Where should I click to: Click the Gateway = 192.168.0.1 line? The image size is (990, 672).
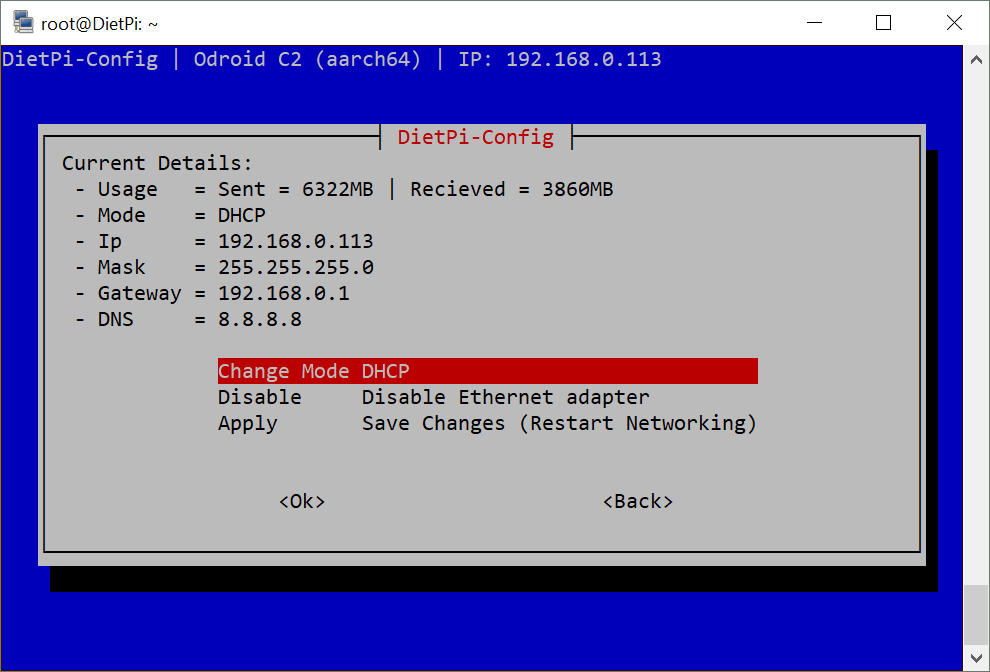212,293
